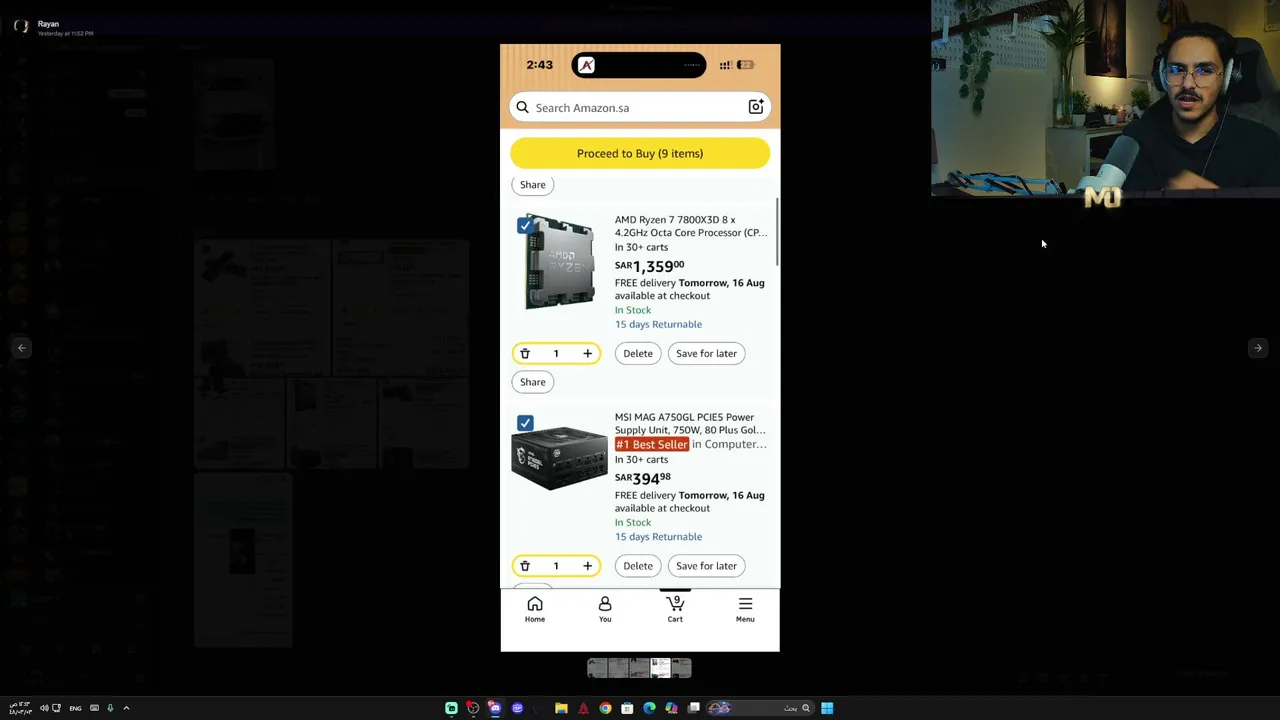
Task: Click the SAR 394.98 price text
Action: [643, 478]
